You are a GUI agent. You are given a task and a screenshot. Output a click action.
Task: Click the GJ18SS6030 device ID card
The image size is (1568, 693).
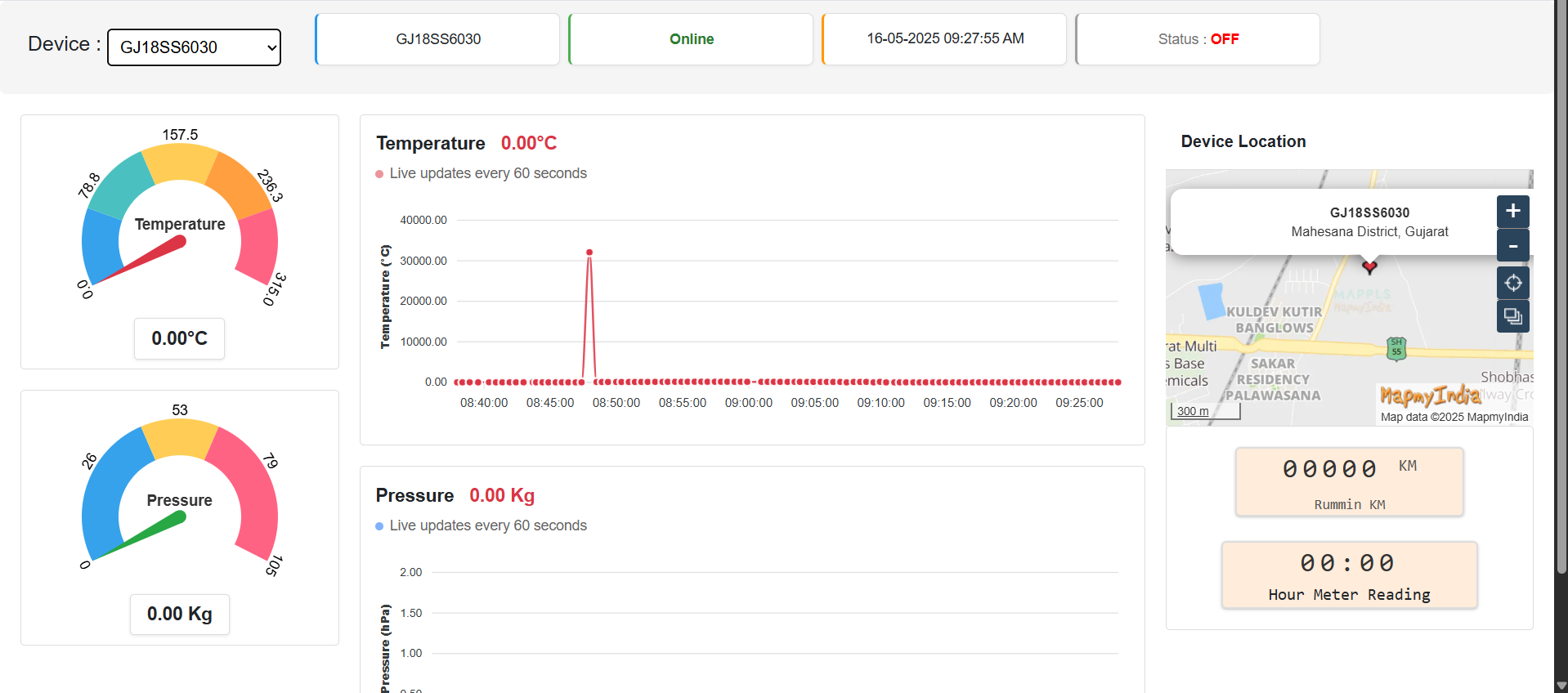pos(437,39)
